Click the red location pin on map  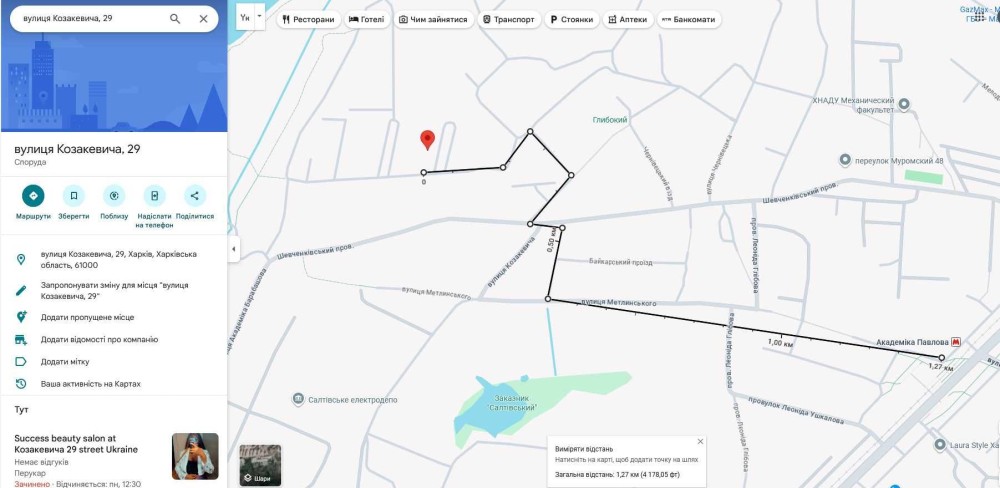427,140
